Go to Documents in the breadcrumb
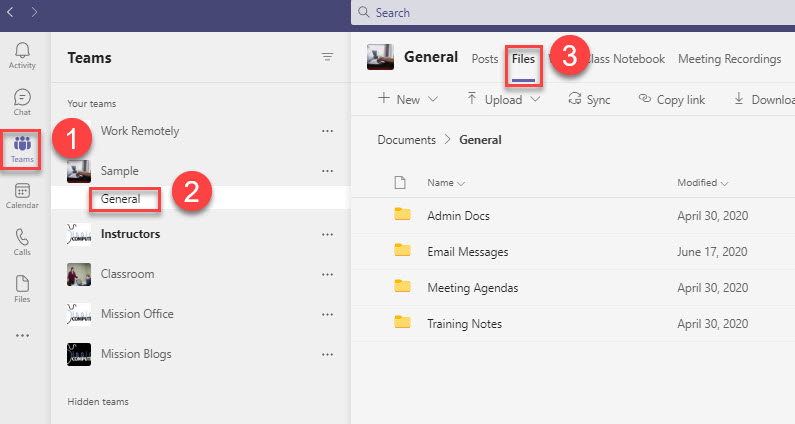The width and height of the screenshot is (795, 424). (x=407, y=140)
